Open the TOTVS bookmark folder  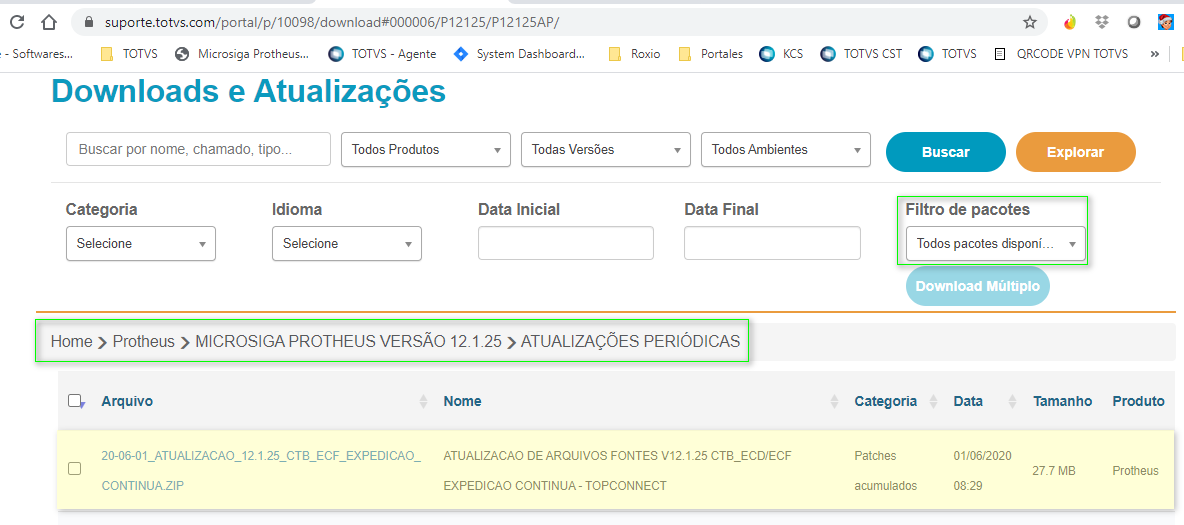128,54
